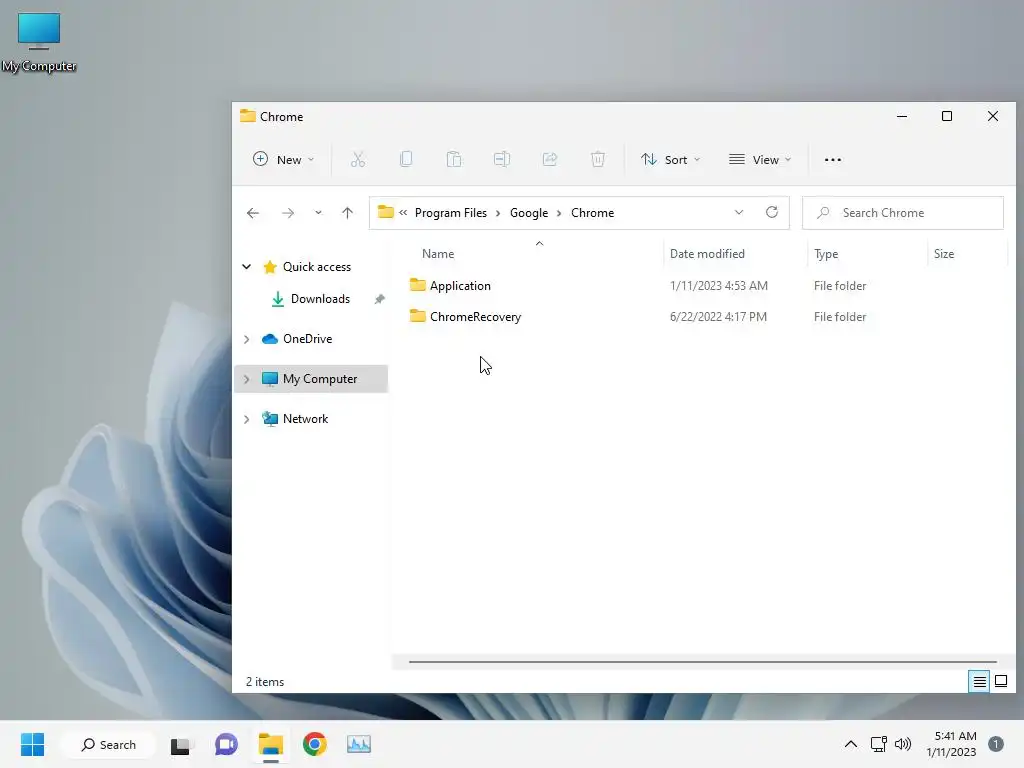This screenshot has width=1024, height=768.
Task: Open the See more ellipsis menu
Action: click(x=833, y=160)
